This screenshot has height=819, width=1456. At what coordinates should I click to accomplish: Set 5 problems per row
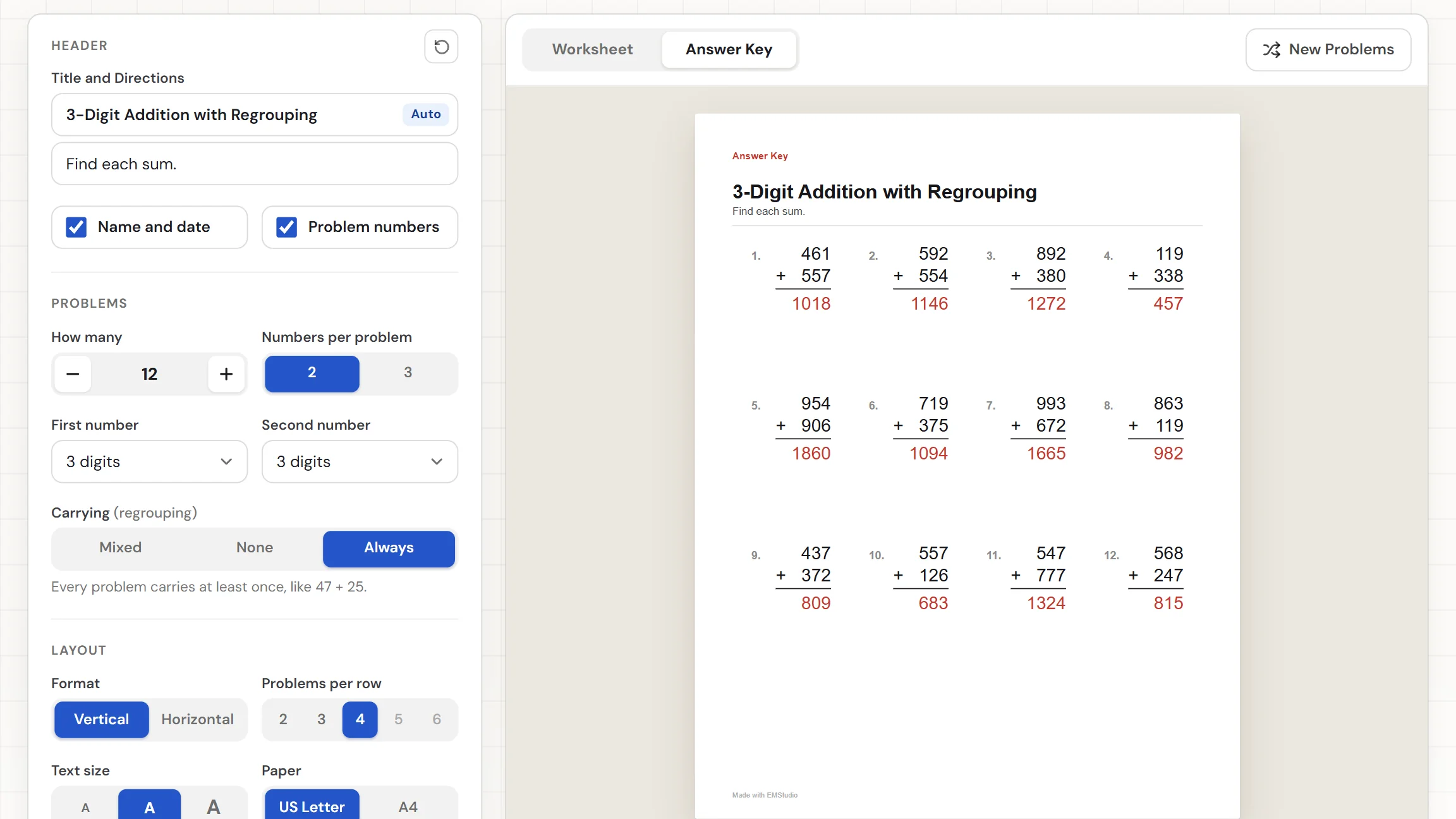(398, 719)
